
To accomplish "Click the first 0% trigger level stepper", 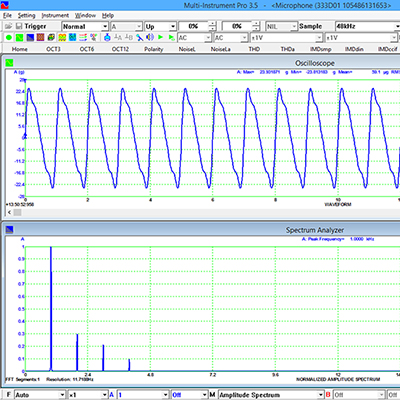I will pos(212,26).
